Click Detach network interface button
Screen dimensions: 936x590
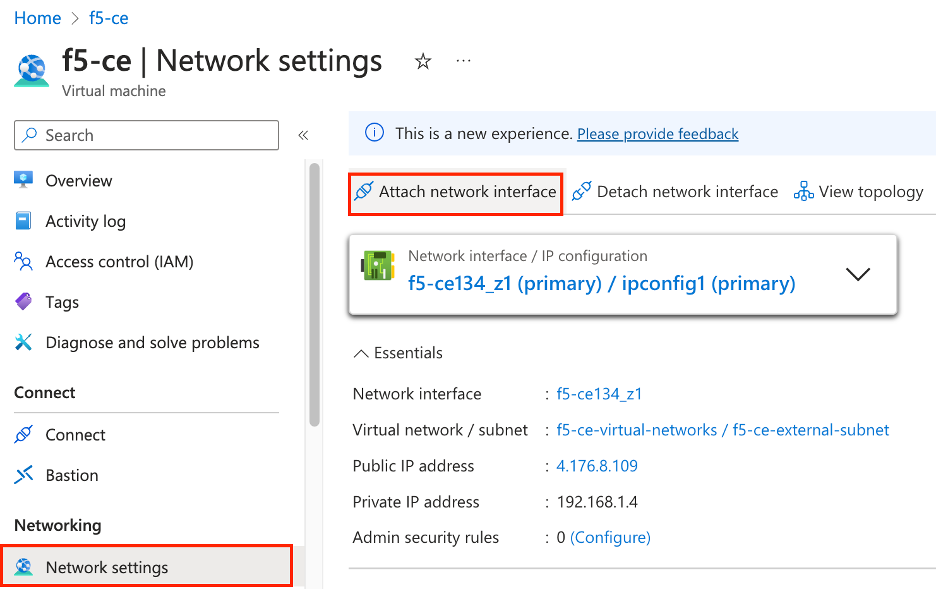pyautogui.click(x=675, y=192)
